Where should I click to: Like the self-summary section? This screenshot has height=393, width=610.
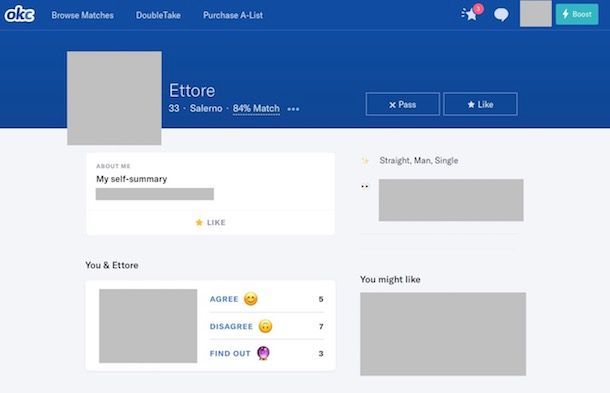pos(210,222)
